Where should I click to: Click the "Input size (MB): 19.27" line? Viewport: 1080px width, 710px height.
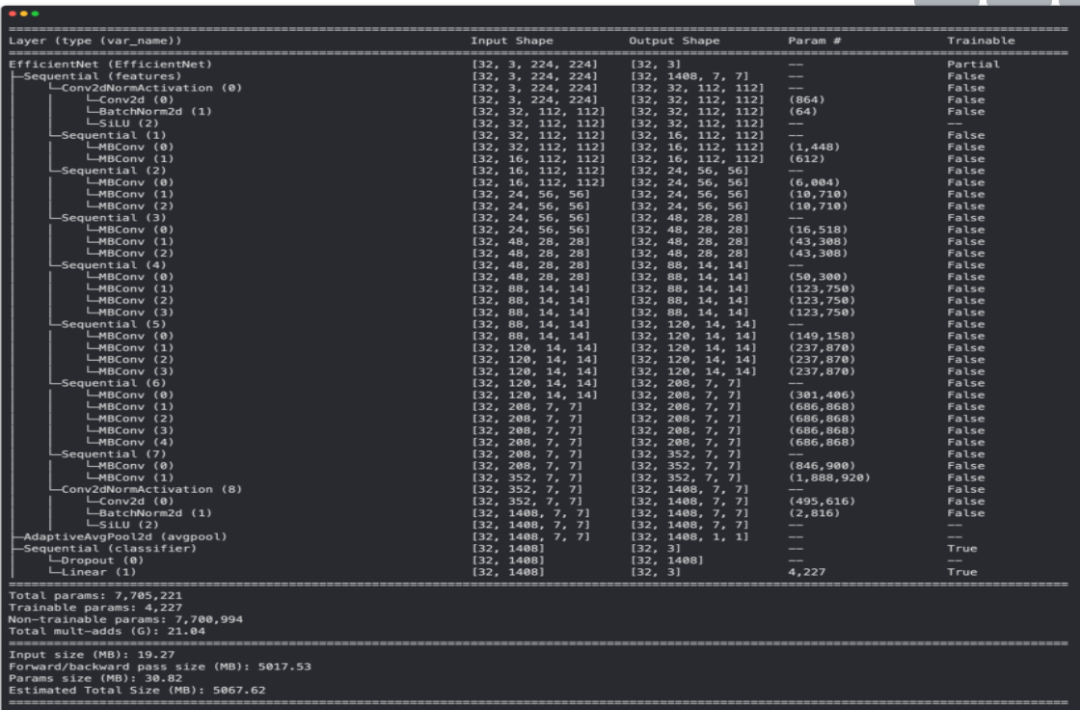coord(92,654)
